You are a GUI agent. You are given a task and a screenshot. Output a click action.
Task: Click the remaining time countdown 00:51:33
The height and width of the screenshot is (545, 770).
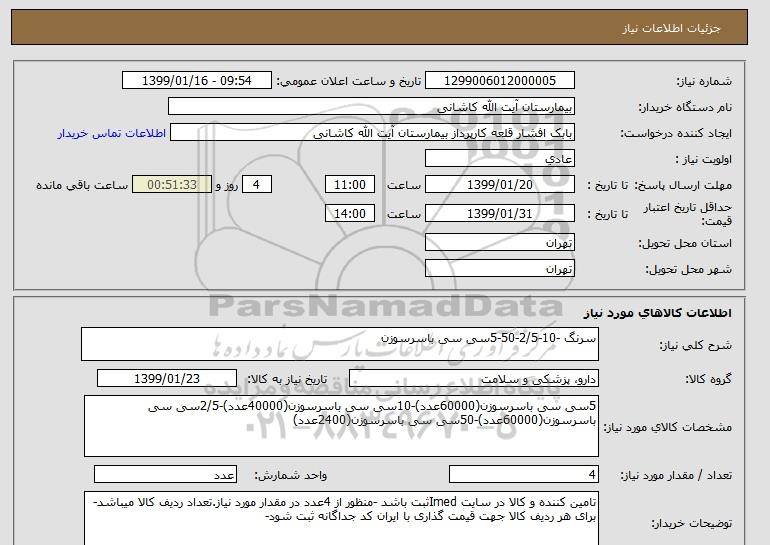click(172, 185)
